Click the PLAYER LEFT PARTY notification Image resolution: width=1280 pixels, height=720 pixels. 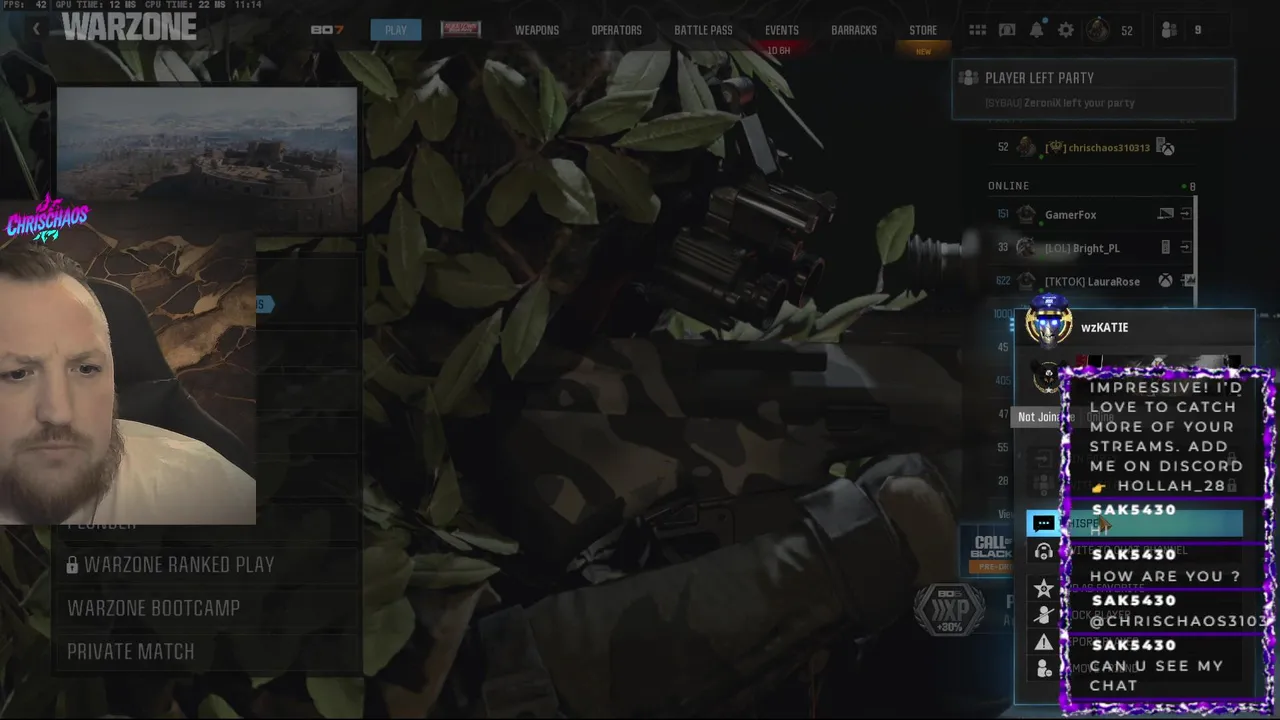click(1093, 89)
